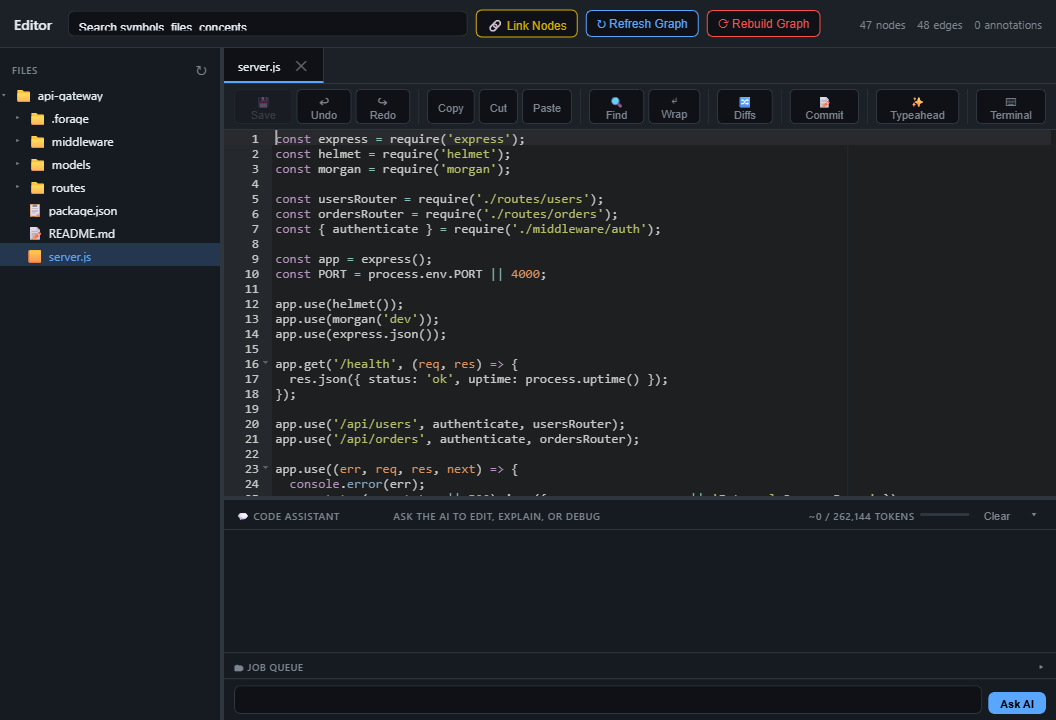
Task: Focus the symbol search field
Action: (x=267, y=24)
